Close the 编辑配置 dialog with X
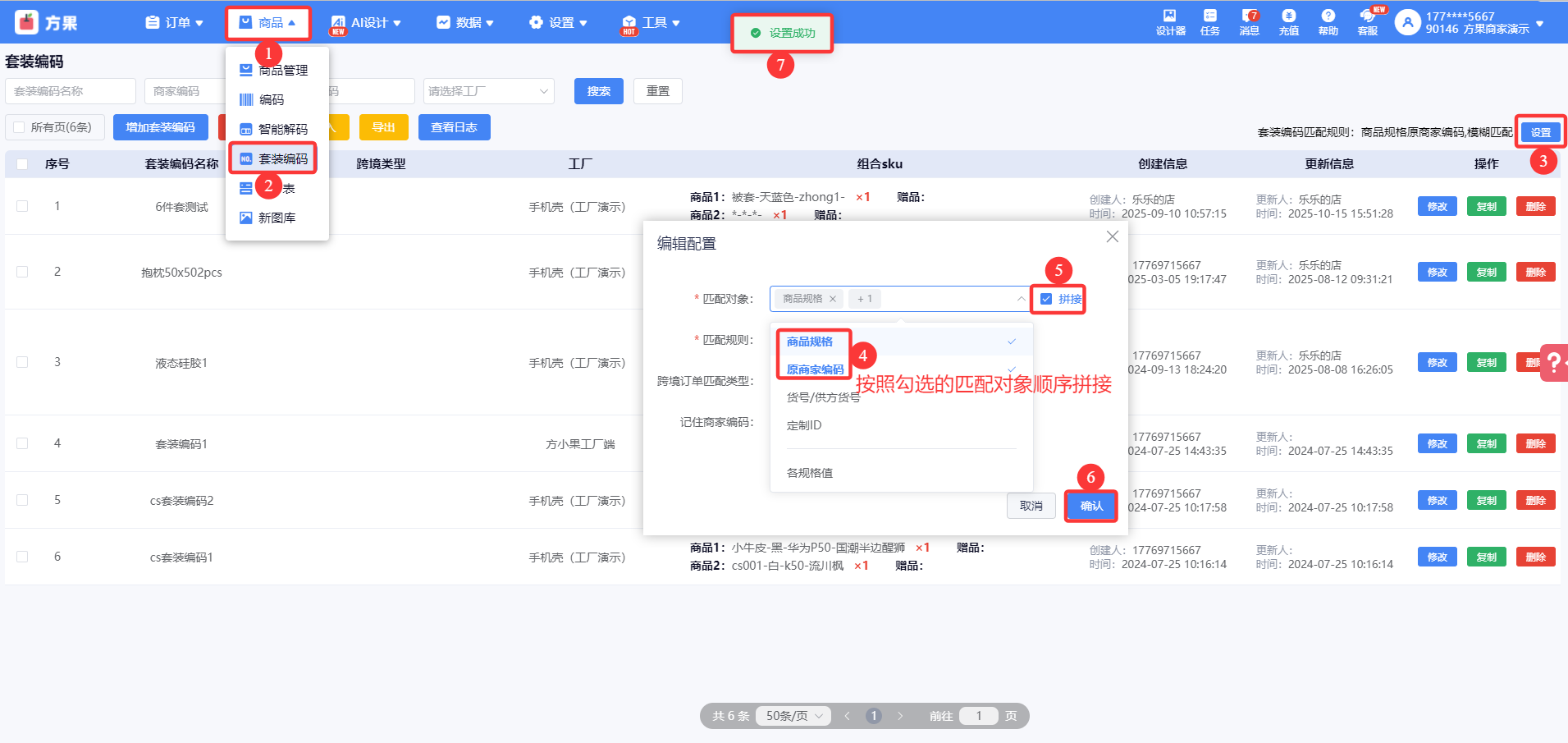 1112,236
